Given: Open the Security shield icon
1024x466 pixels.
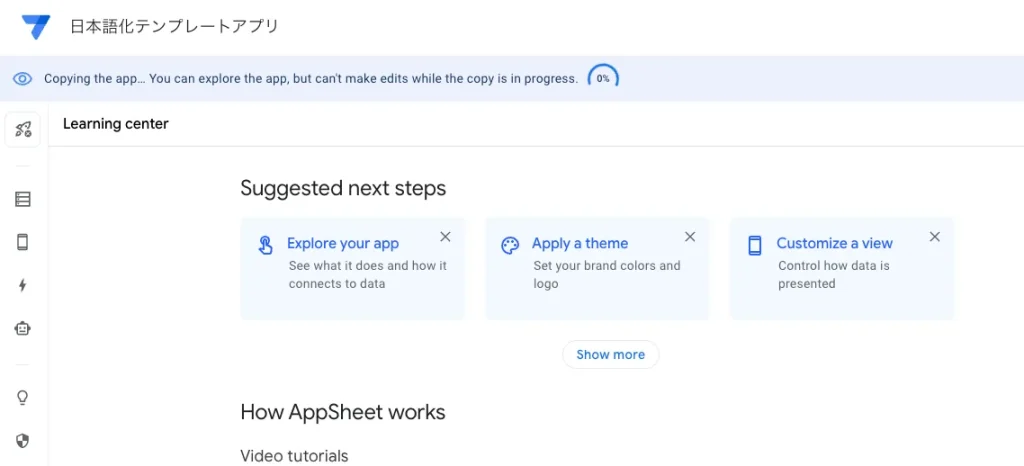Looking at the screenshot, I should click(x=23, y=440).
